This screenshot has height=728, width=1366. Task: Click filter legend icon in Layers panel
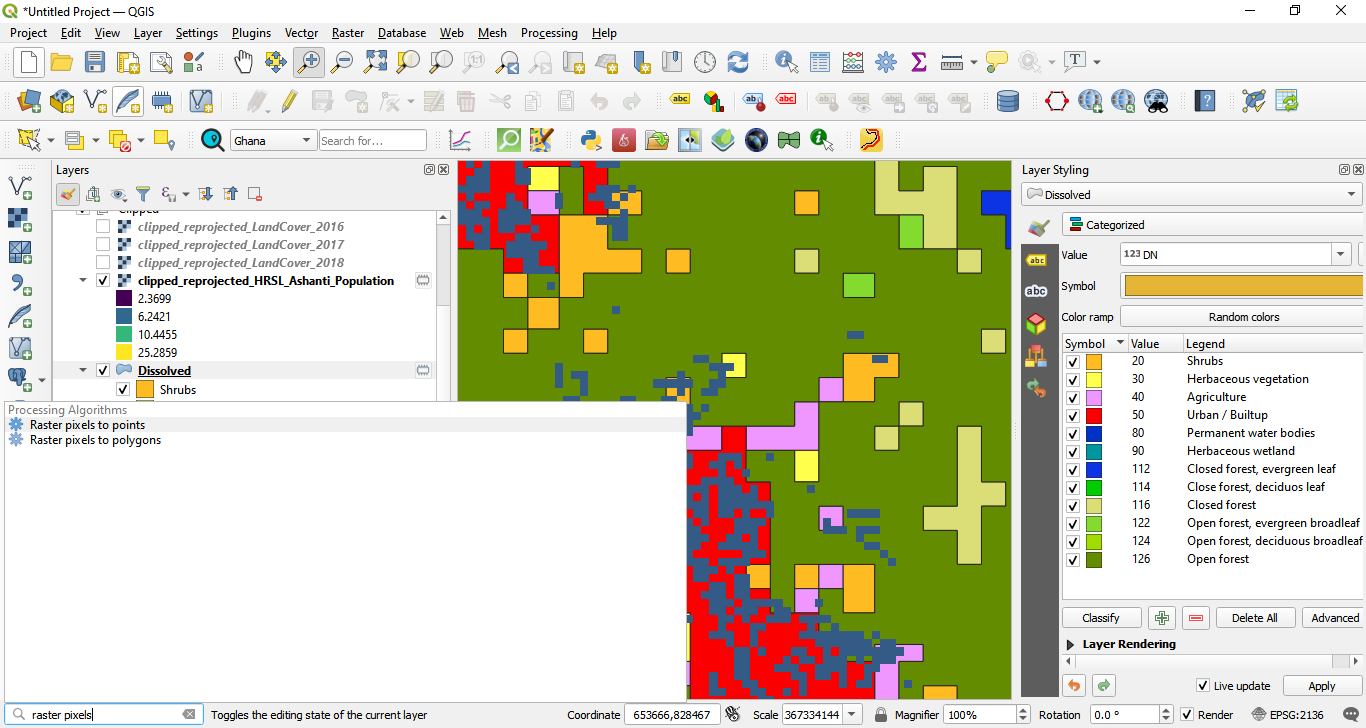(143, 194)
